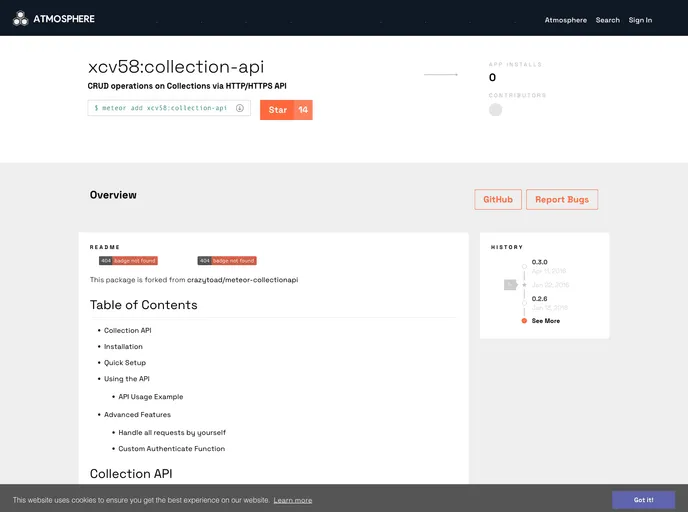The width and height of the screenshot is (688, 512).
Task: Click the Table of Contents heading
Action: click(x=143, y=305)
